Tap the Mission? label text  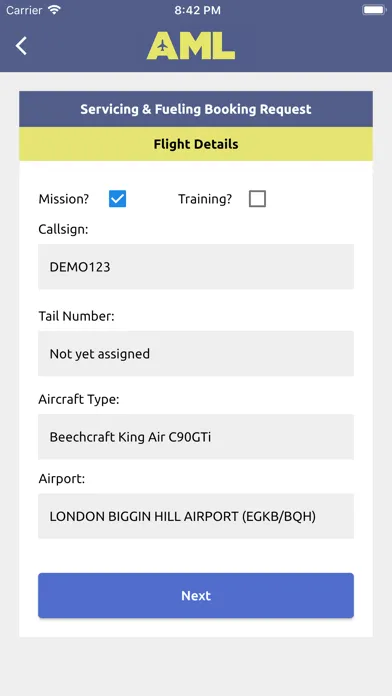click(x=64, y=199)
